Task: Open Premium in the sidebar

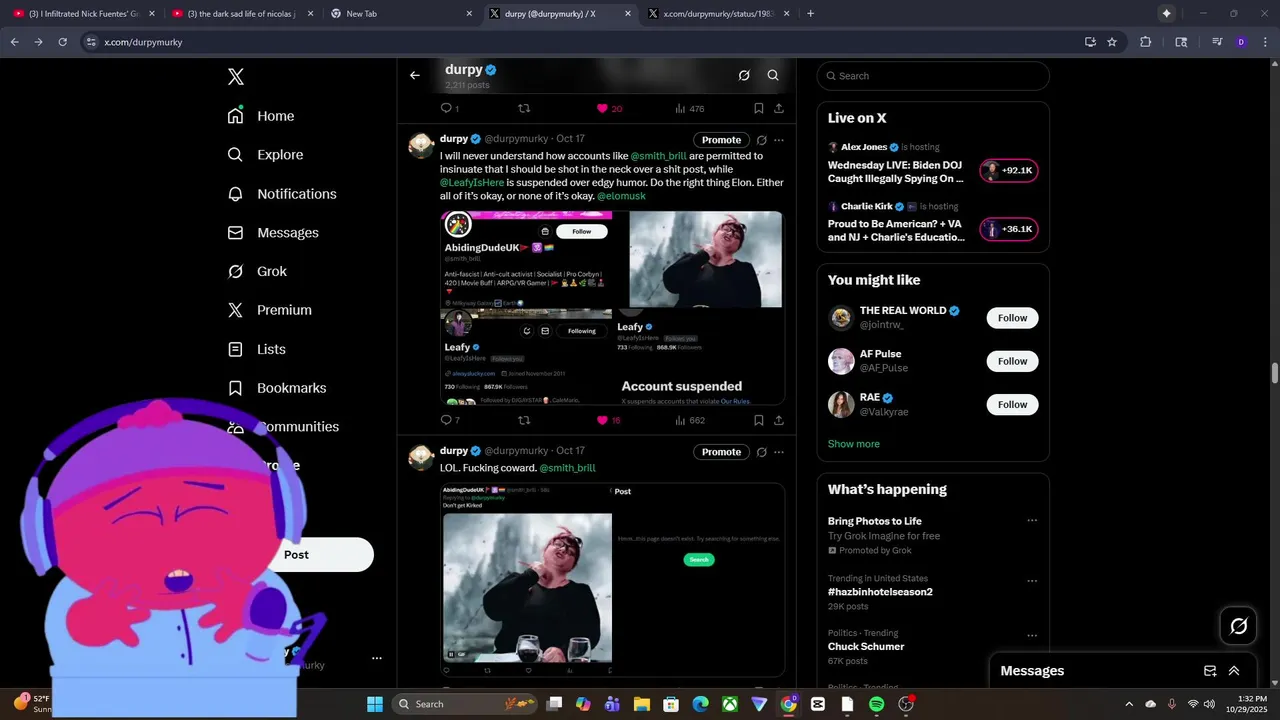Action: [x=270, y=310]
